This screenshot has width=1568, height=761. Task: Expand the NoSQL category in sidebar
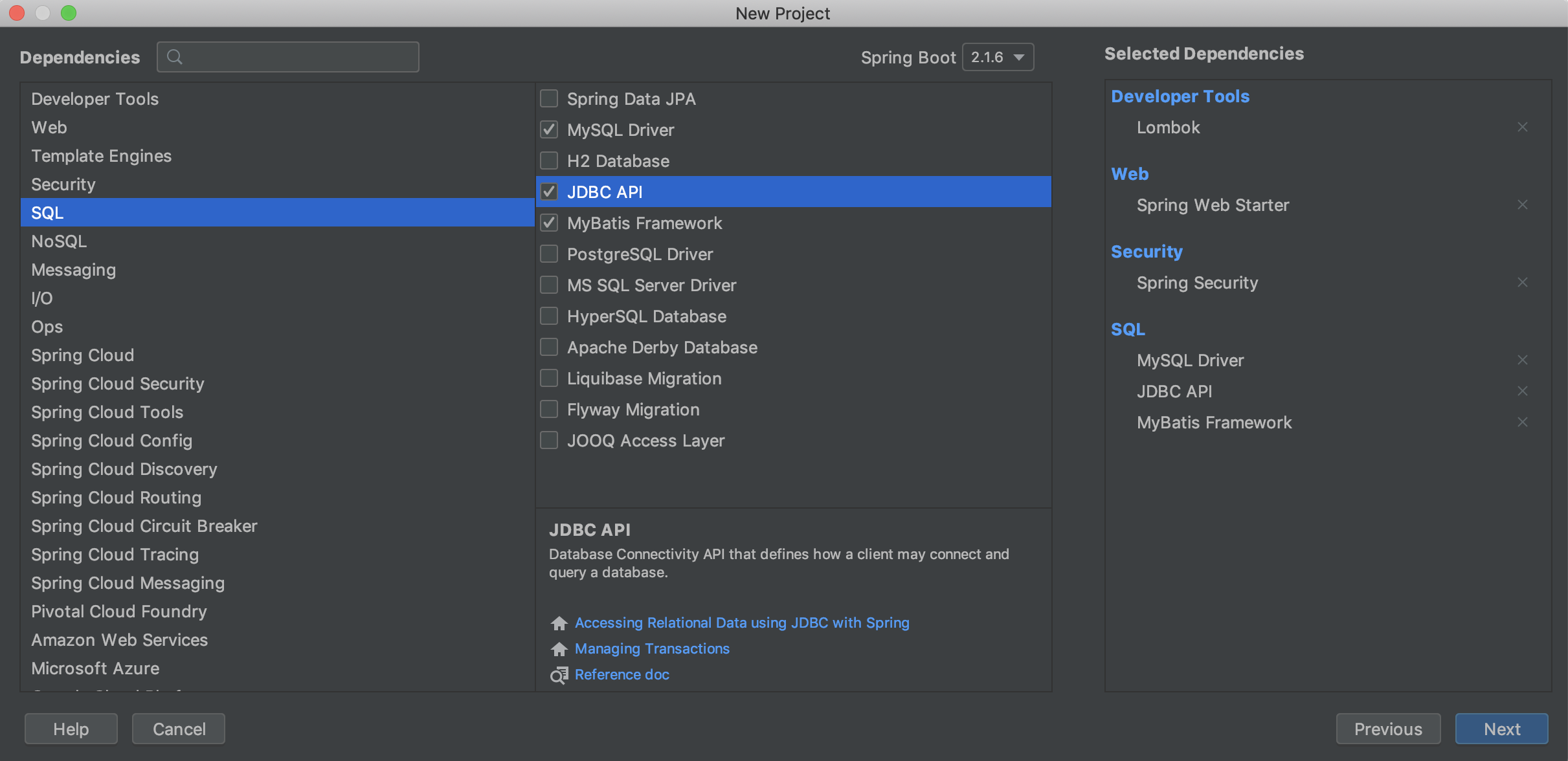coord(59,241)
